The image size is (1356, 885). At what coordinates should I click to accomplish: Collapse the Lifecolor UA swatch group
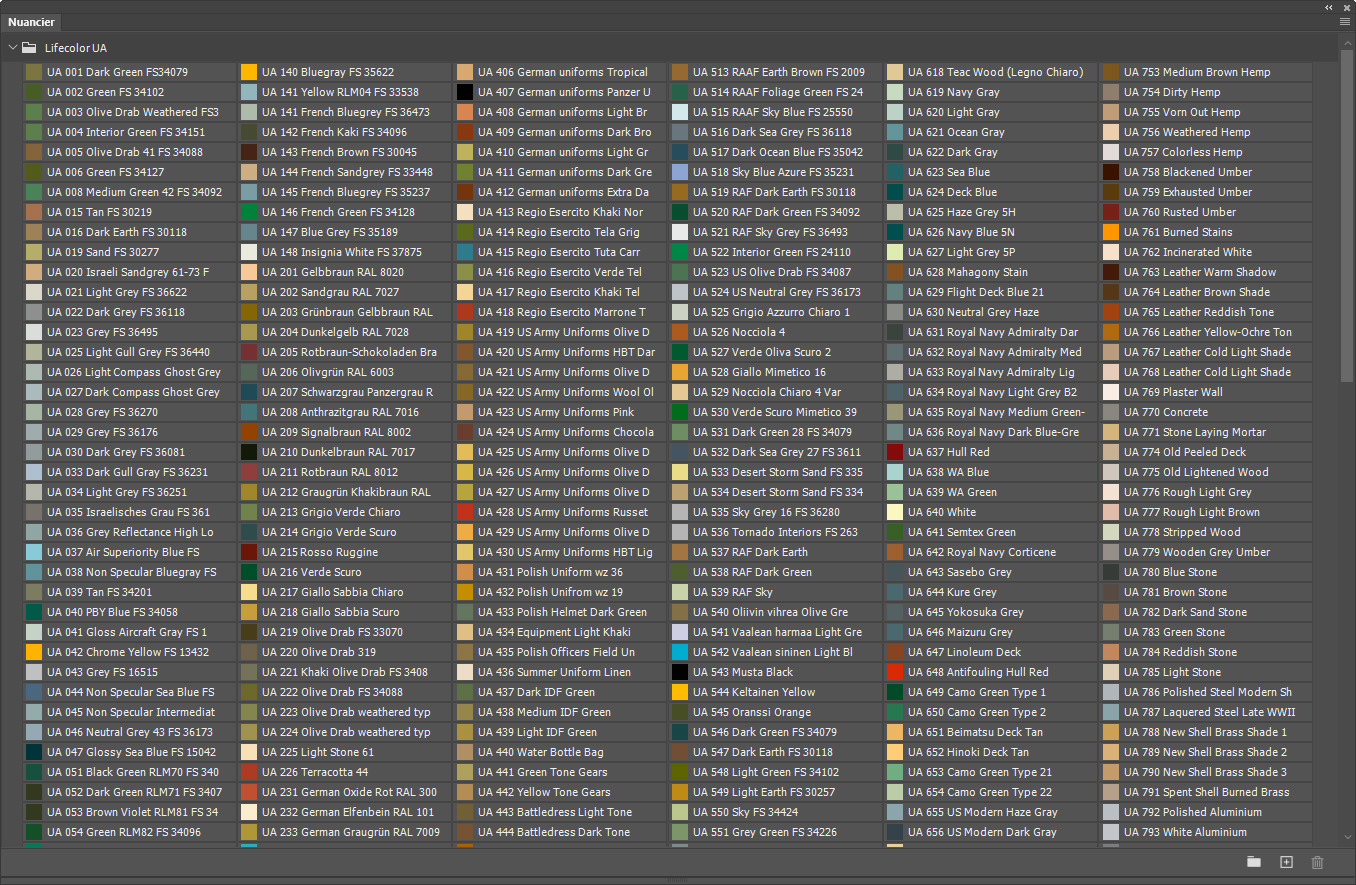[x=12, y=47]
